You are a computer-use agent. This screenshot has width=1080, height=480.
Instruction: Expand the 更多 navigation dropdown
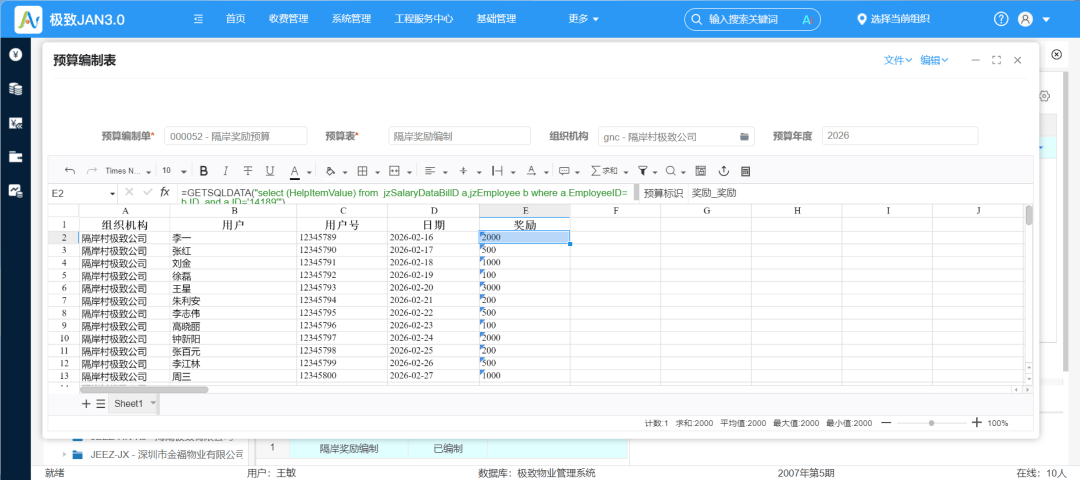tap(583, 19)
